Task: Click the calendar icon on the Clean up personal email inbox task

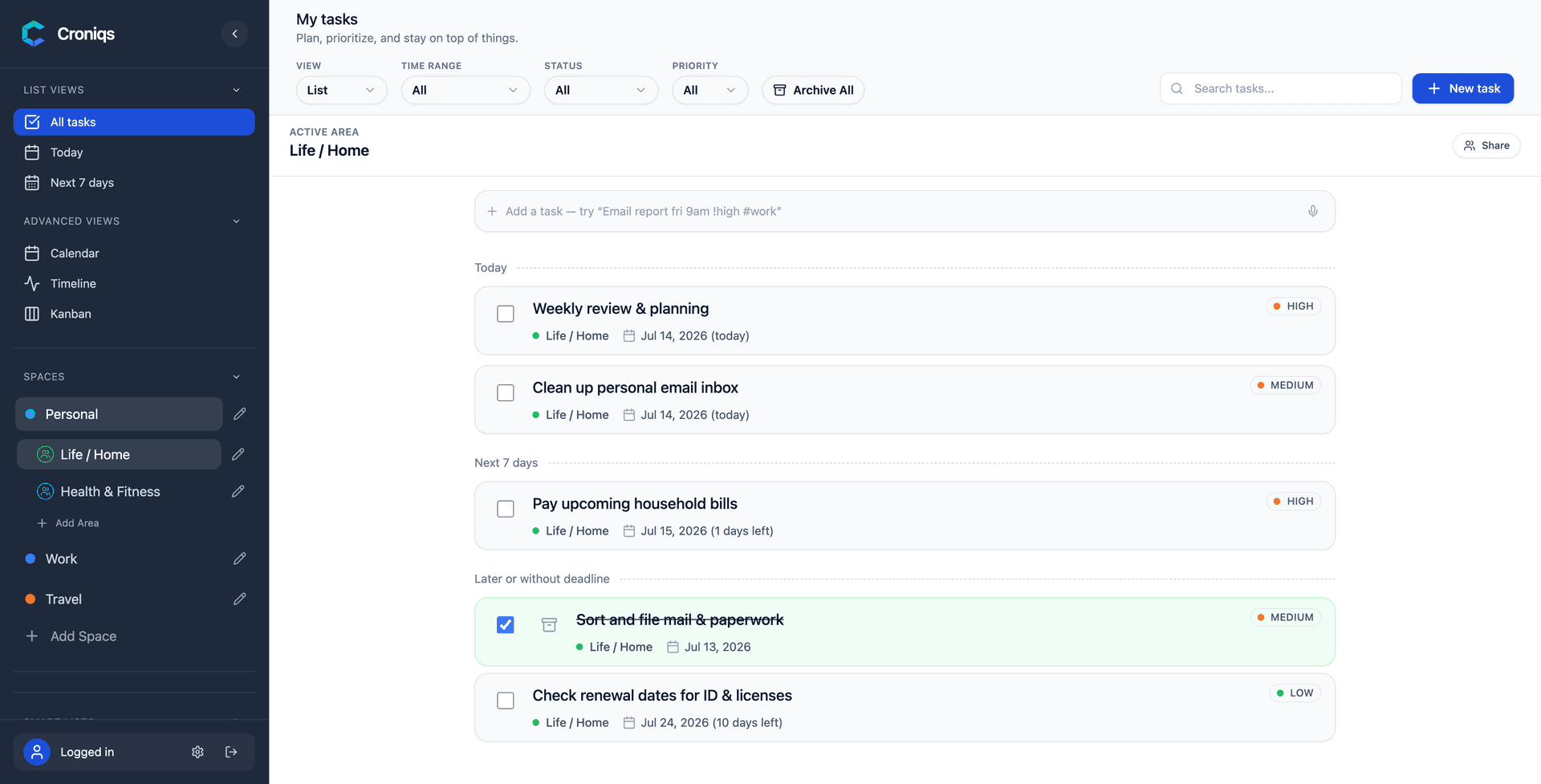Action: tap(629, 415)
